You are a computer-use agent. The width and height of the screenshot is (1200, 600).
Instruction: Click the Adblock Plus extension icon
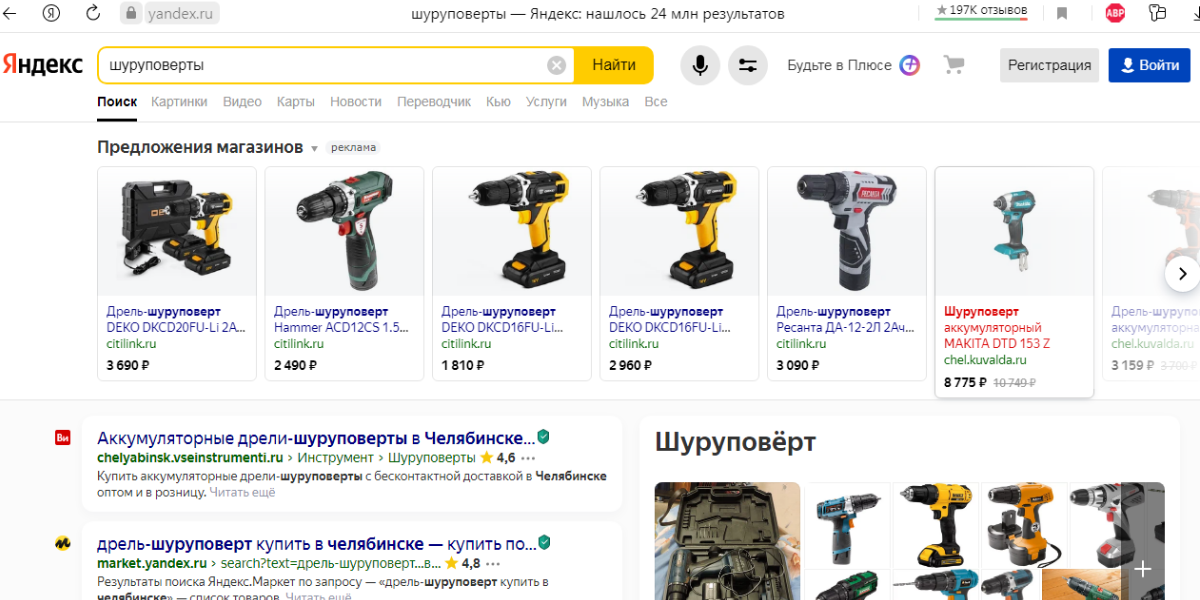[1115, 13]
